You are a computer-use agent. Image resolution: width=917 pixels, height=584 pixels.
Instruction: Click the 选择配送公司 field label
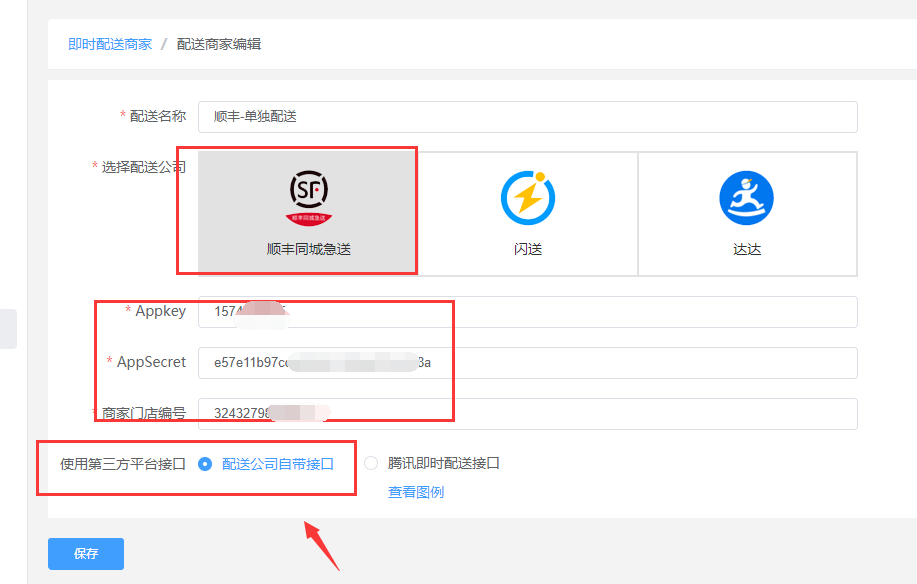click(143, 167)
